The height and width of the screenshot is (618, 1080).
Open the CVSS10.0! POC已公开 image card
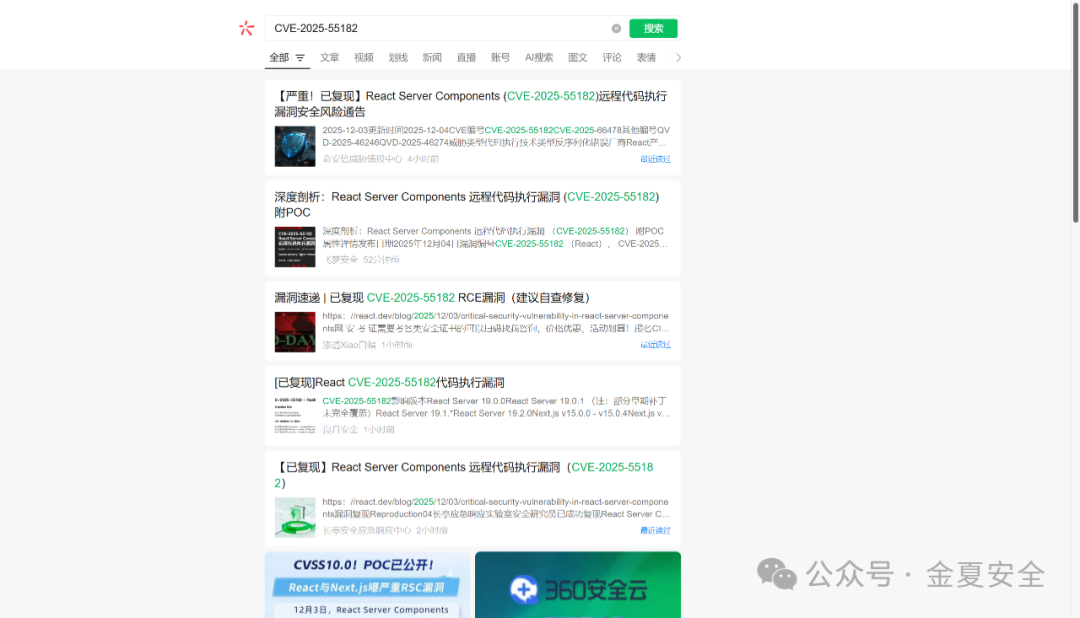pyautogui.click(x=367, y=584)
